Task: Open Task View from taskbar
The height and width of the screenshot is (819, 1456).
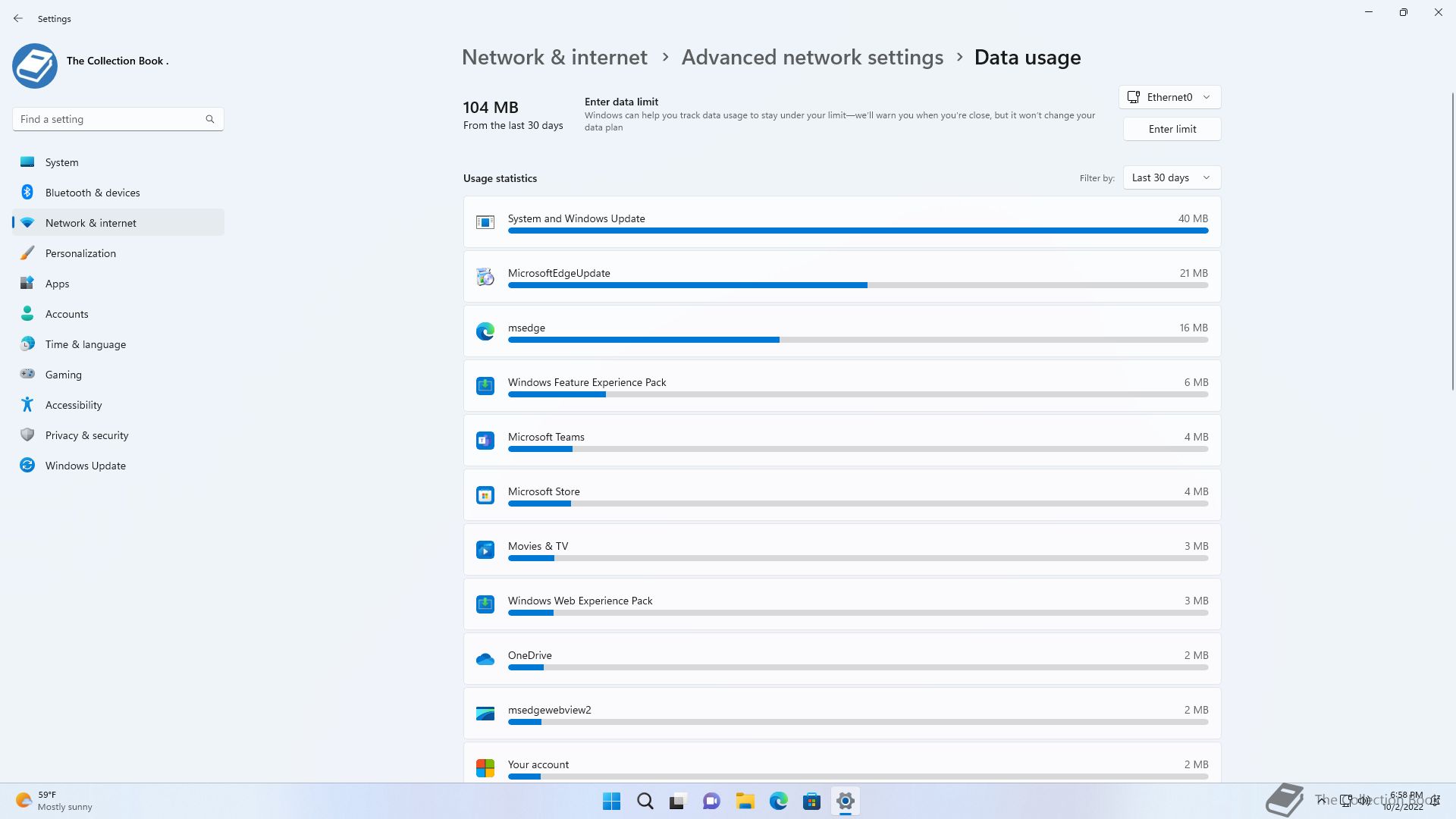Action: 678,801
